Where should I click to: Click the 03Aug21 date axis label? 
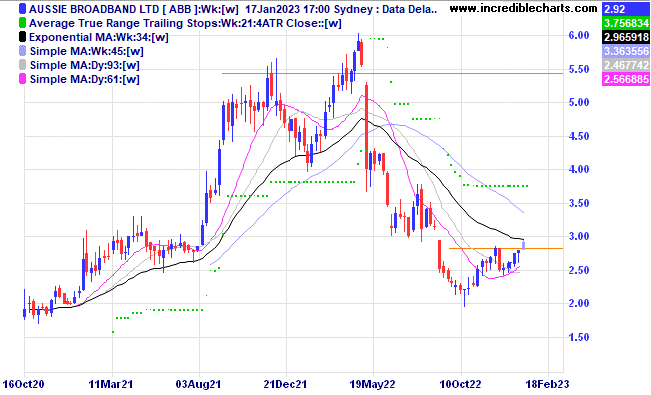point(198,384)
